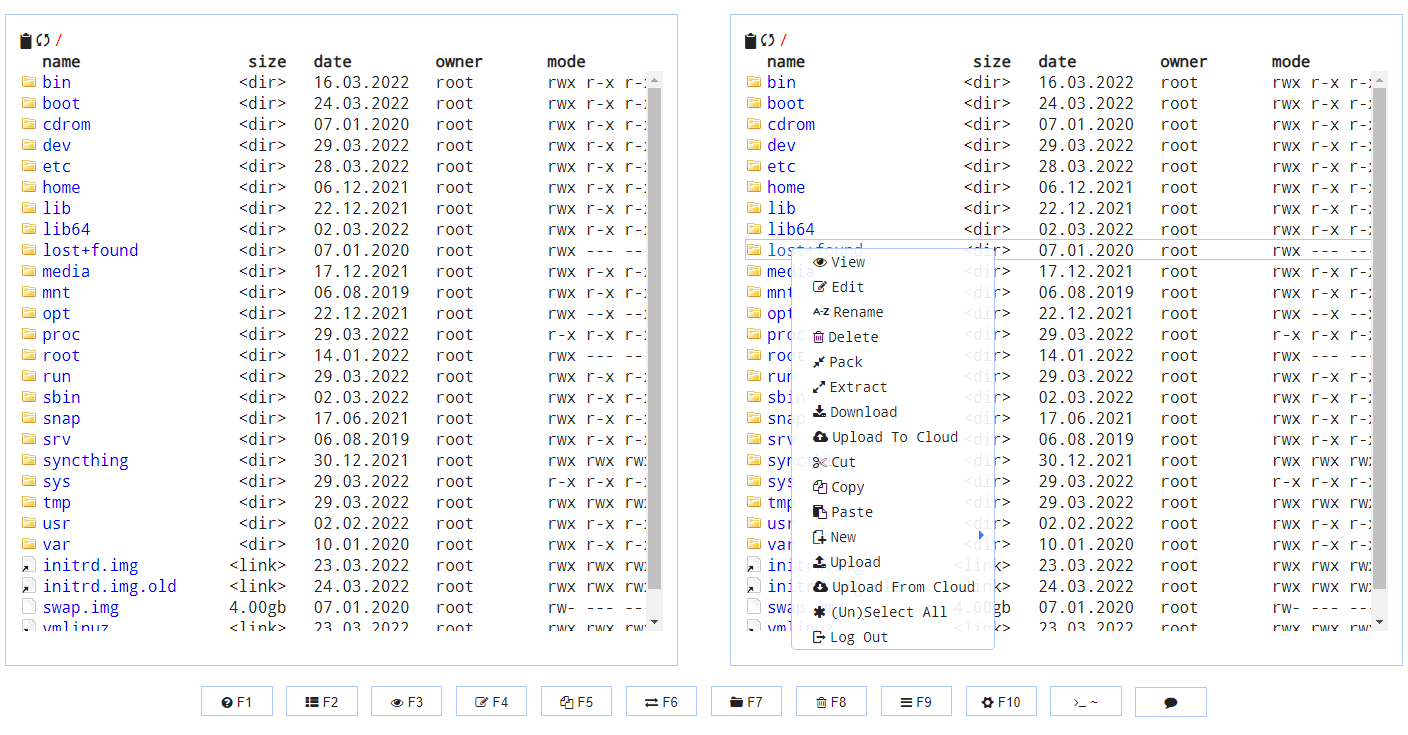Screen dimensions: 1408x735
Task: Open the etc directory in left panel
Action: 56,167
